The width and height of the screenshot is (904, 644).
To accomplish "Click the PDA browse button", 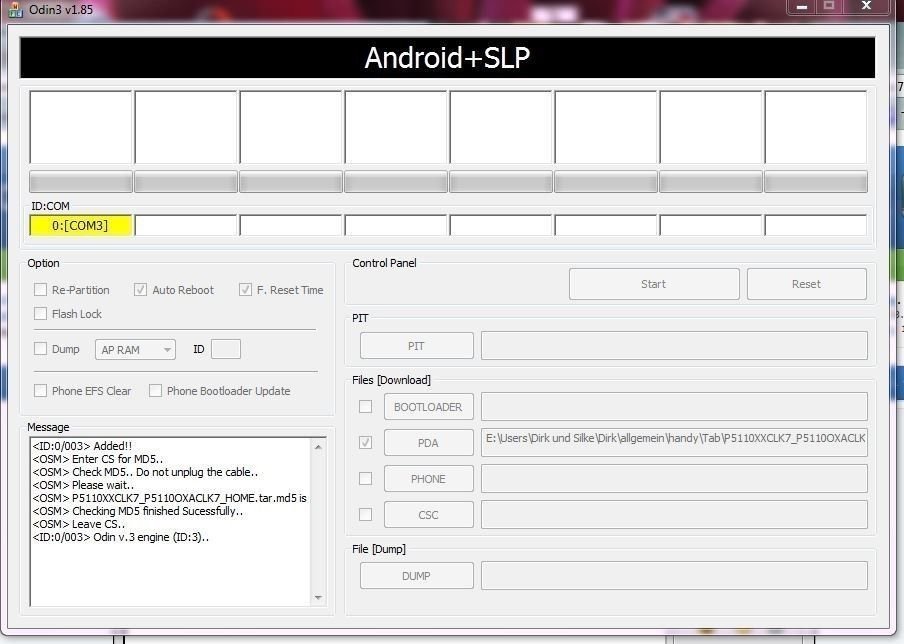I will click(x=429, y=443).
